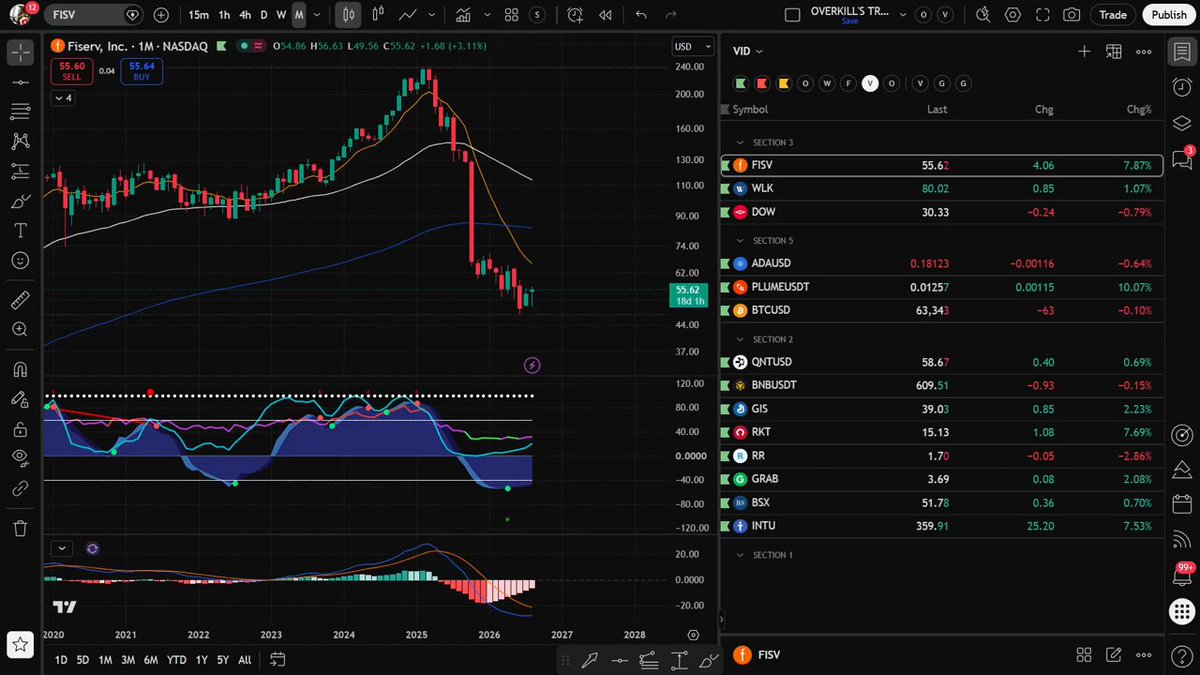Open the emoji icons tool

[x=20, y=260]
